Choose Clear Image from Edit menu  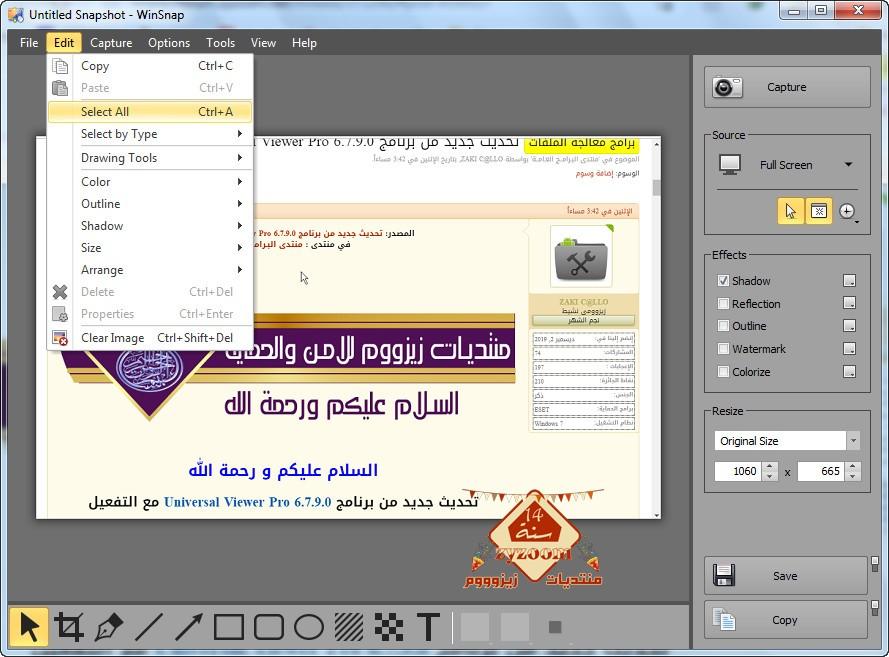pyautogui.click(x=150, y=338)
